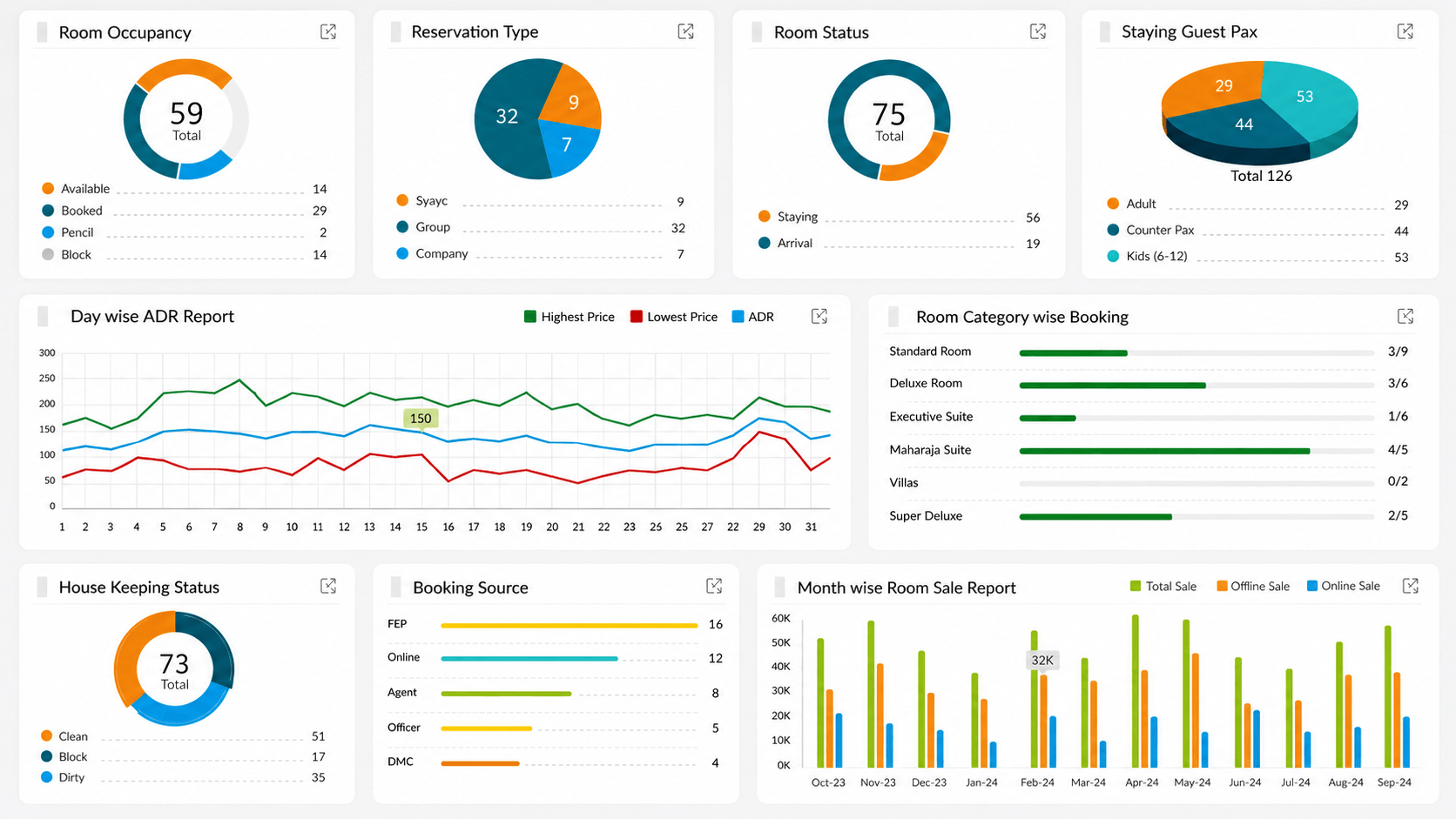Click the "0/2" value for Villas
Viewport: 1456px width, 819px height.
(1398, 480)
